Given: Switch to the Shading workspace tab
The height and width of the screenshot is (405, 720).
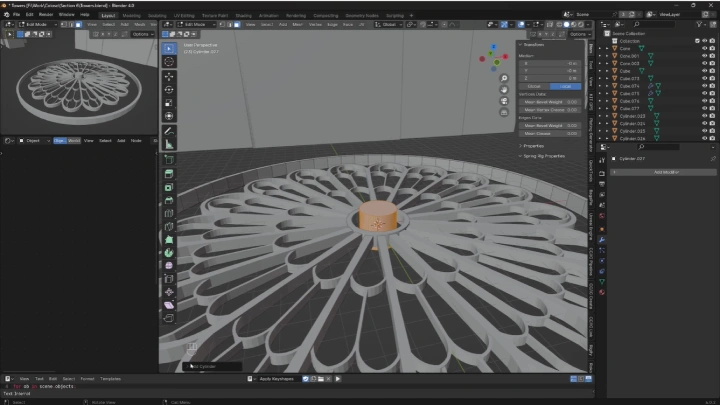Looking at the screenshot, I should [243, 16].
